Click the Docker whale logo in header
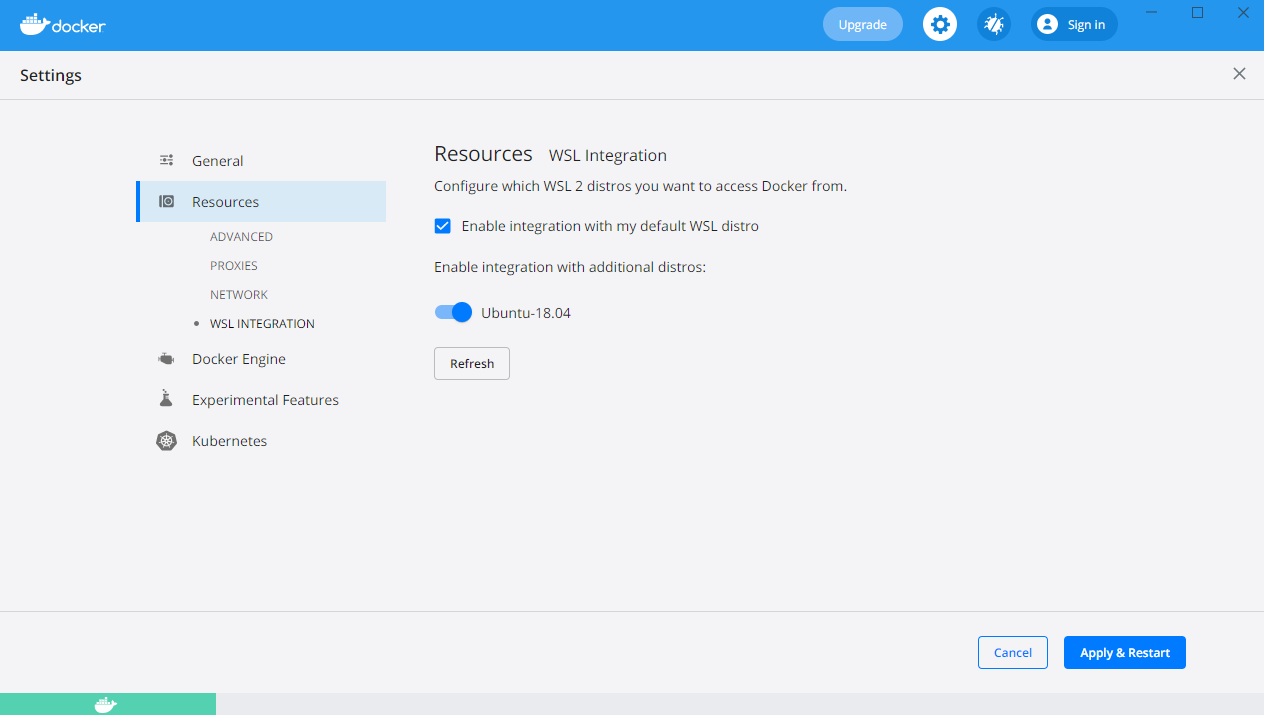Viewport: 1264px width, 715px height. tap(62, 24)
